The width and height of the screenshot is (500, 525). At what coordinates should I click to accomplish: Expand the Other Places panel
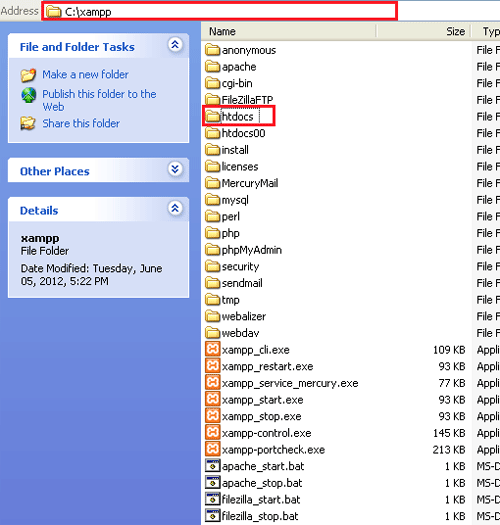click(x=175, y=169)
